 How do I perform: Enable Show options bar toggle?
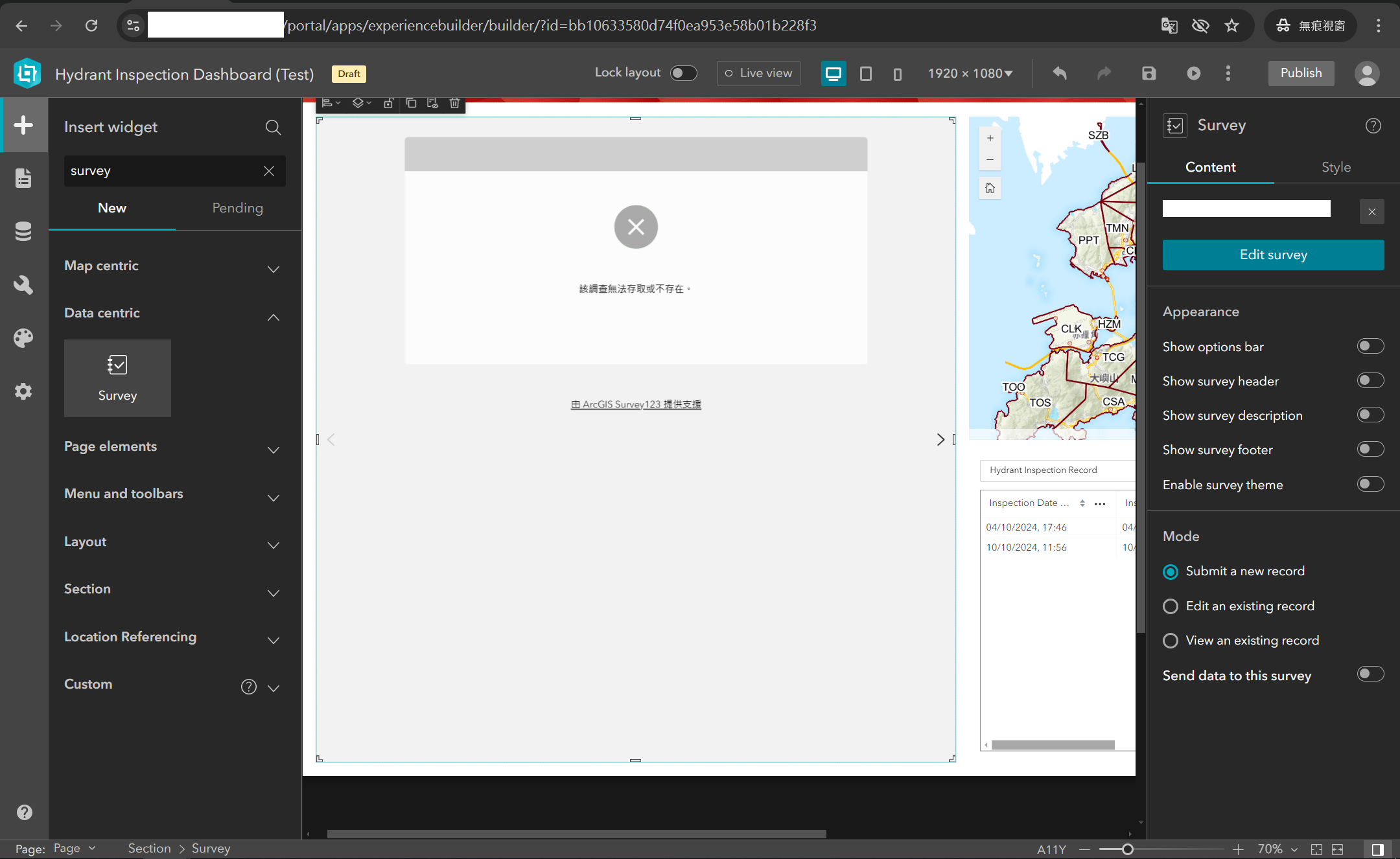click(x=1370, y=347)
